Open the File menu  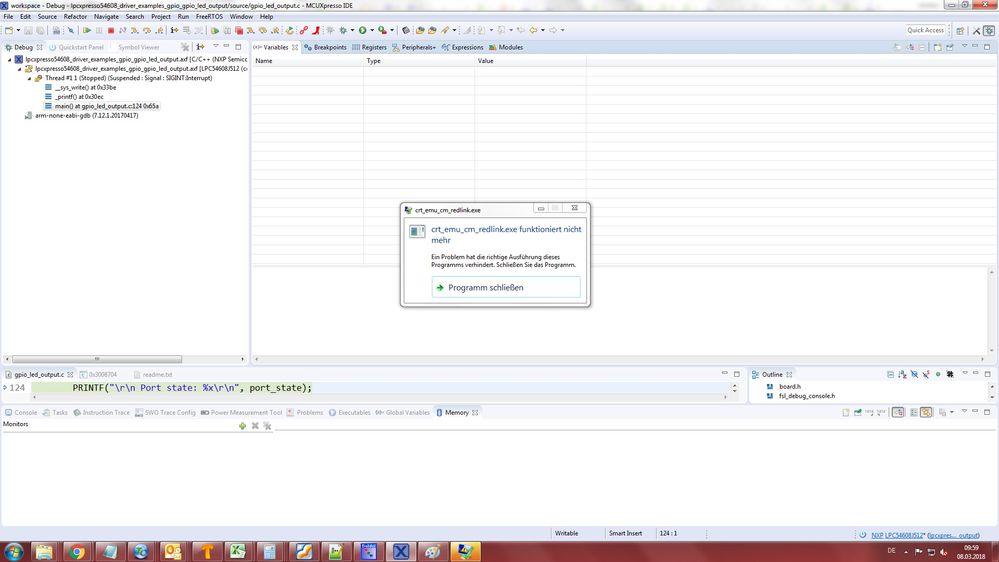[x=8, y=17]
